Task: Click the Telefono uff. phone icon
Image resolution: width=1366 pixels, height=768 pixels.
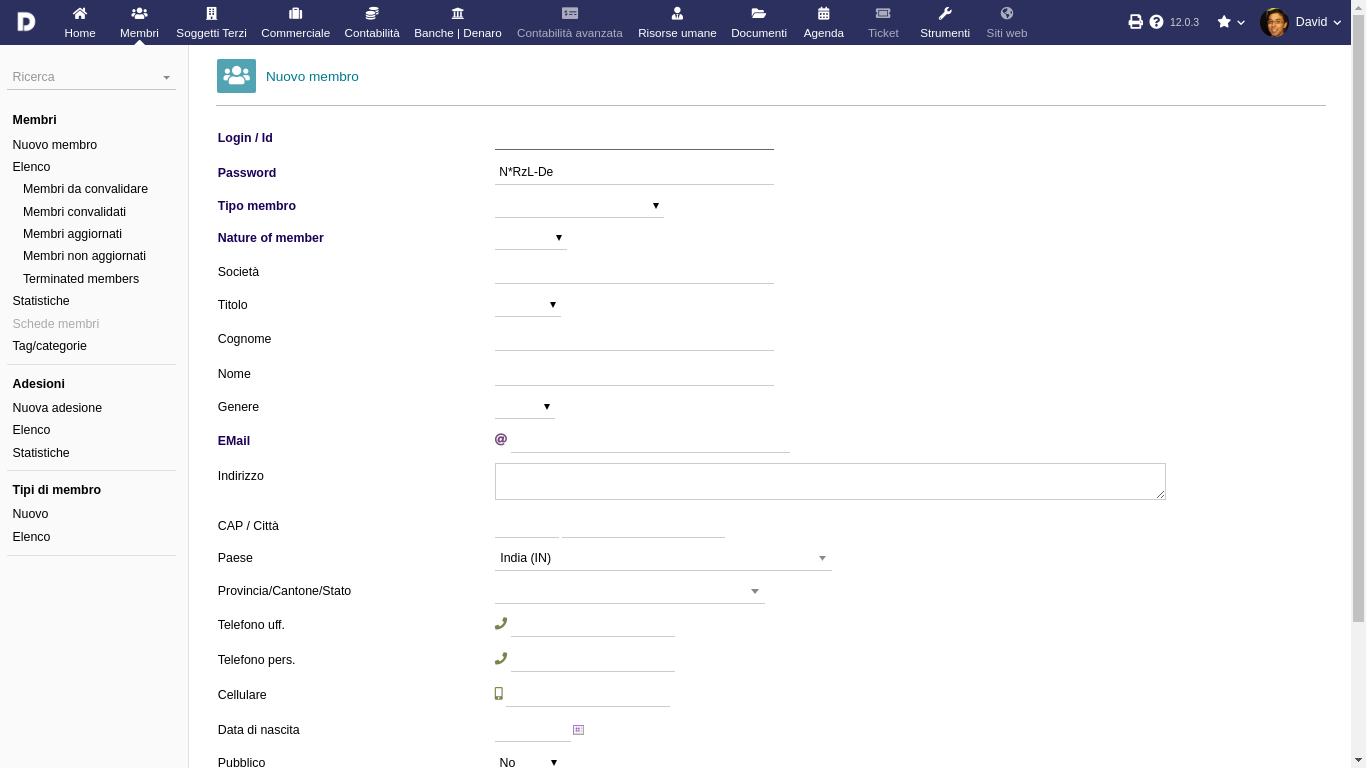Action: click(501, 623)
